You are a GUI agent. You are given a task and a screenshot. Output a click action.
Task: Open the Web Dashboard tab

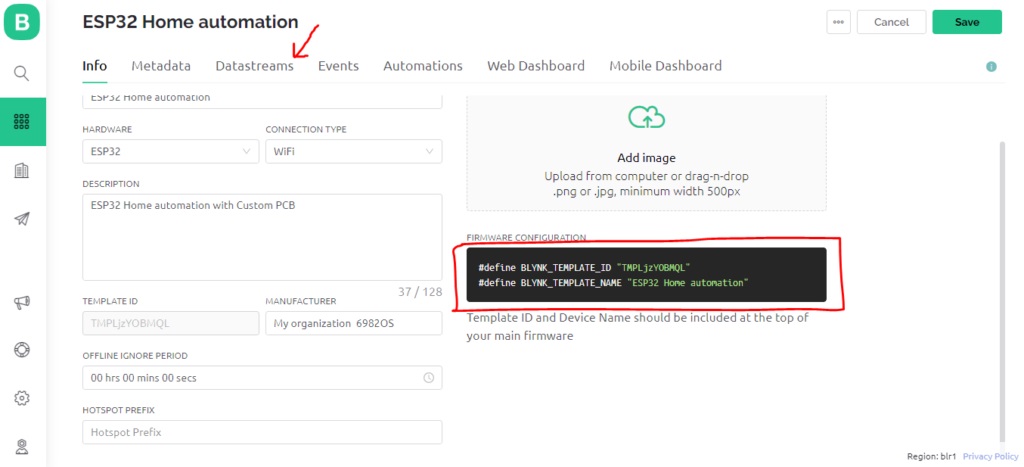(536, 66)
